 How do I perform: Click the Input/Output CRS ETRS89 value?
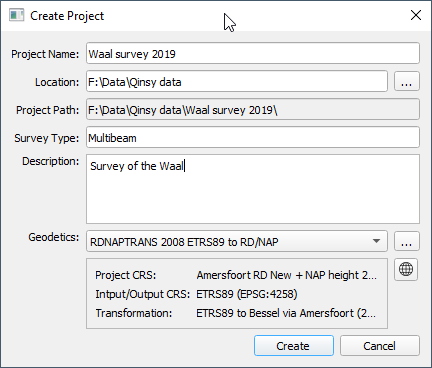(247, 294)
